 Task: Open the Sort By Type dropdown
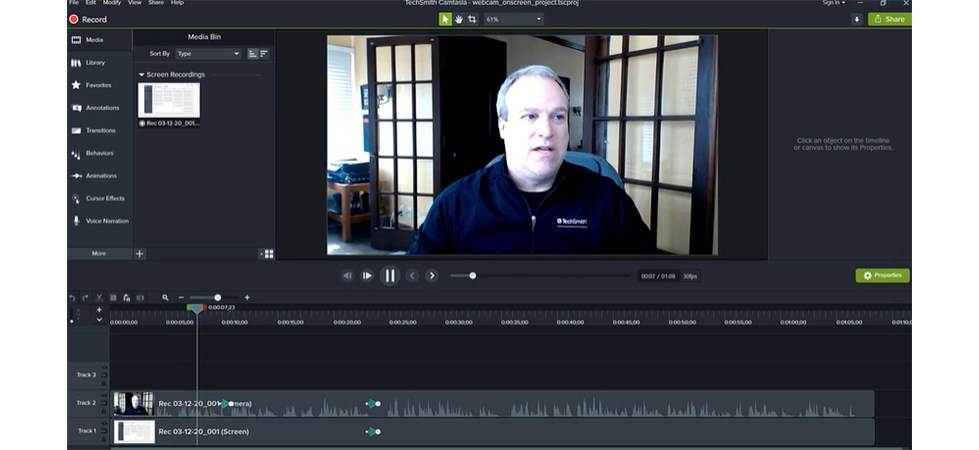[x=208, y=54]
